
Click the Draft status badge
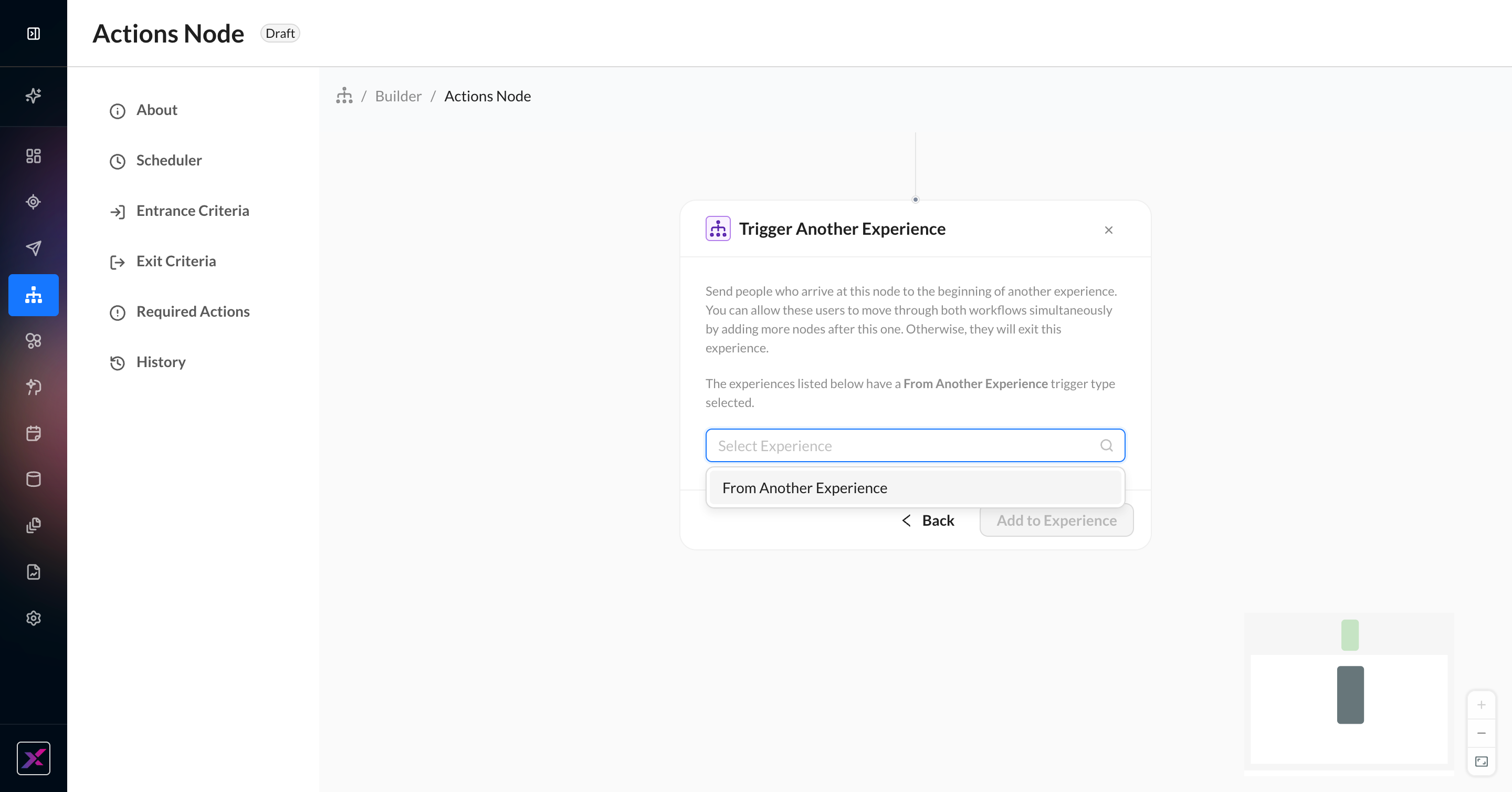(x=280, y=34)
